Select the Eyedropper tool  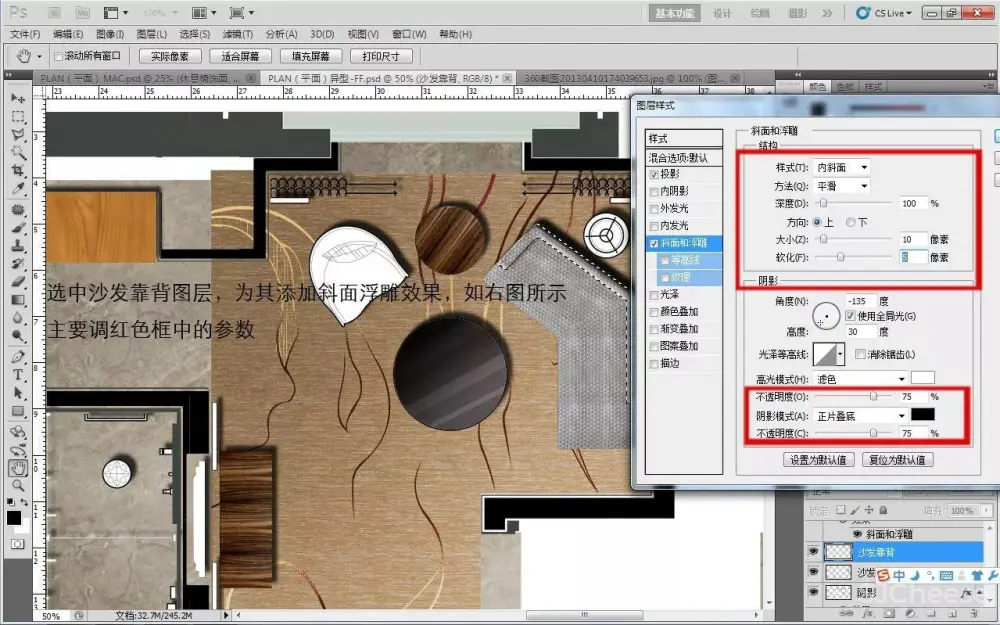click(18, 189)
